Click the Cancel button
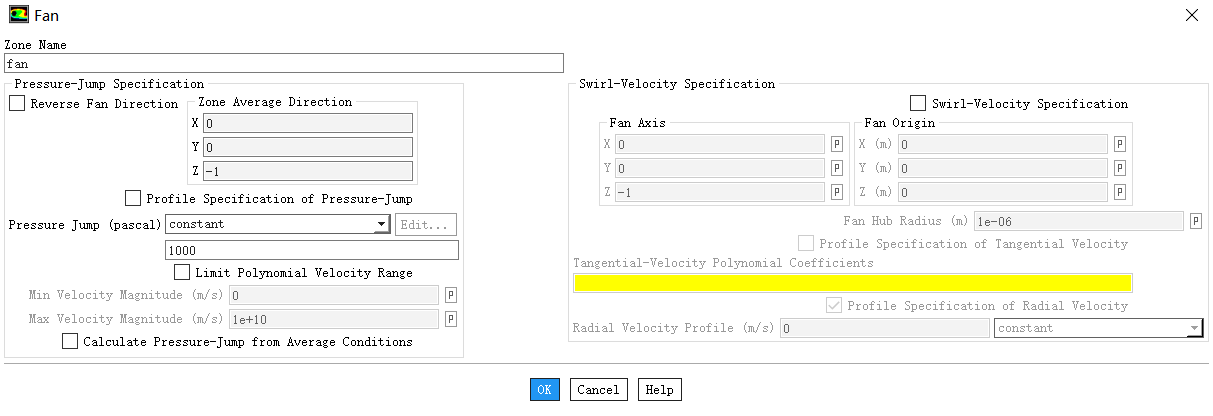The width and height of the screenshot is (1213, 416). (x=598, y=390)
